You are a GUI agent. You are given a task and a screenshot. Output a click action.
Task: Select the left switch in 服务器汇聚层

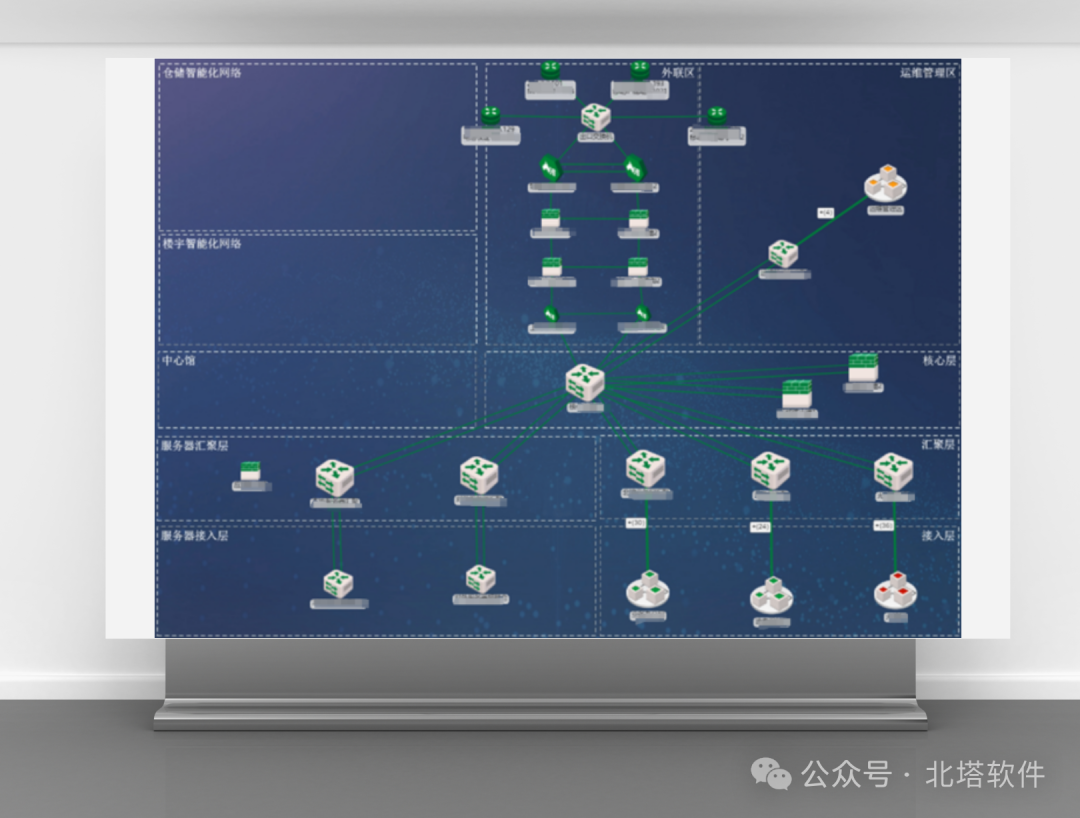335,477
